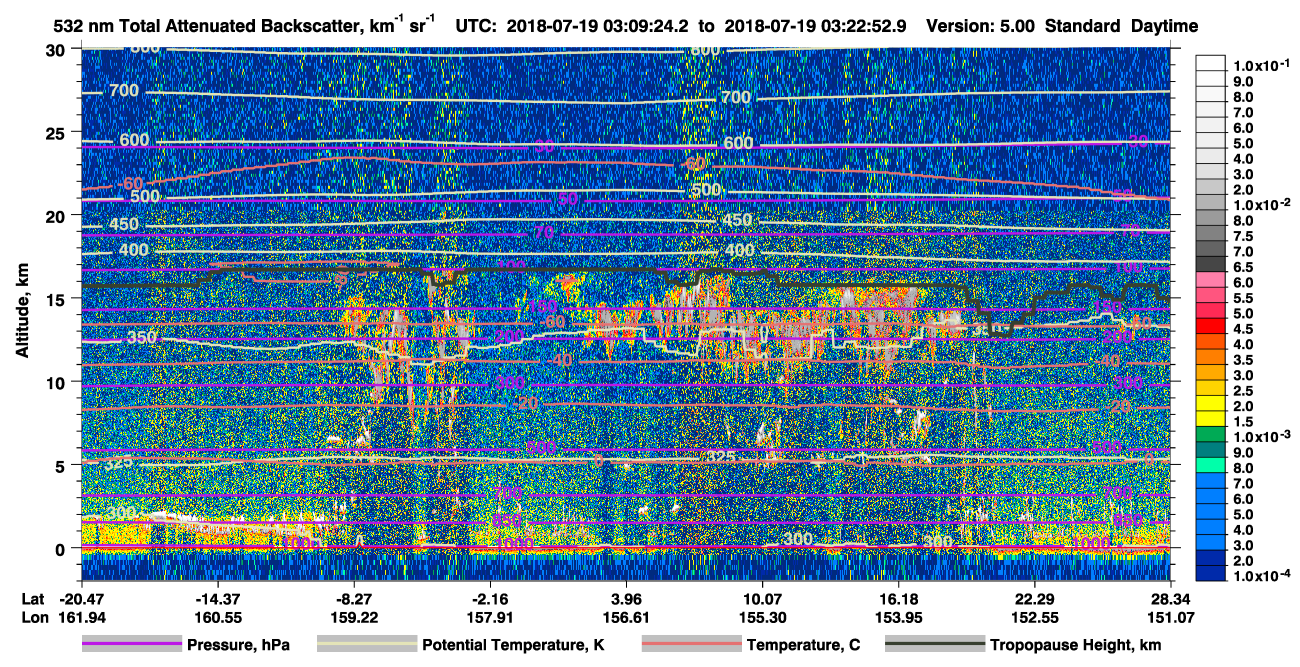This screenshot has height=667, width=1300.
Task: Click longitude value 152.55
Action: [1034, 617]
